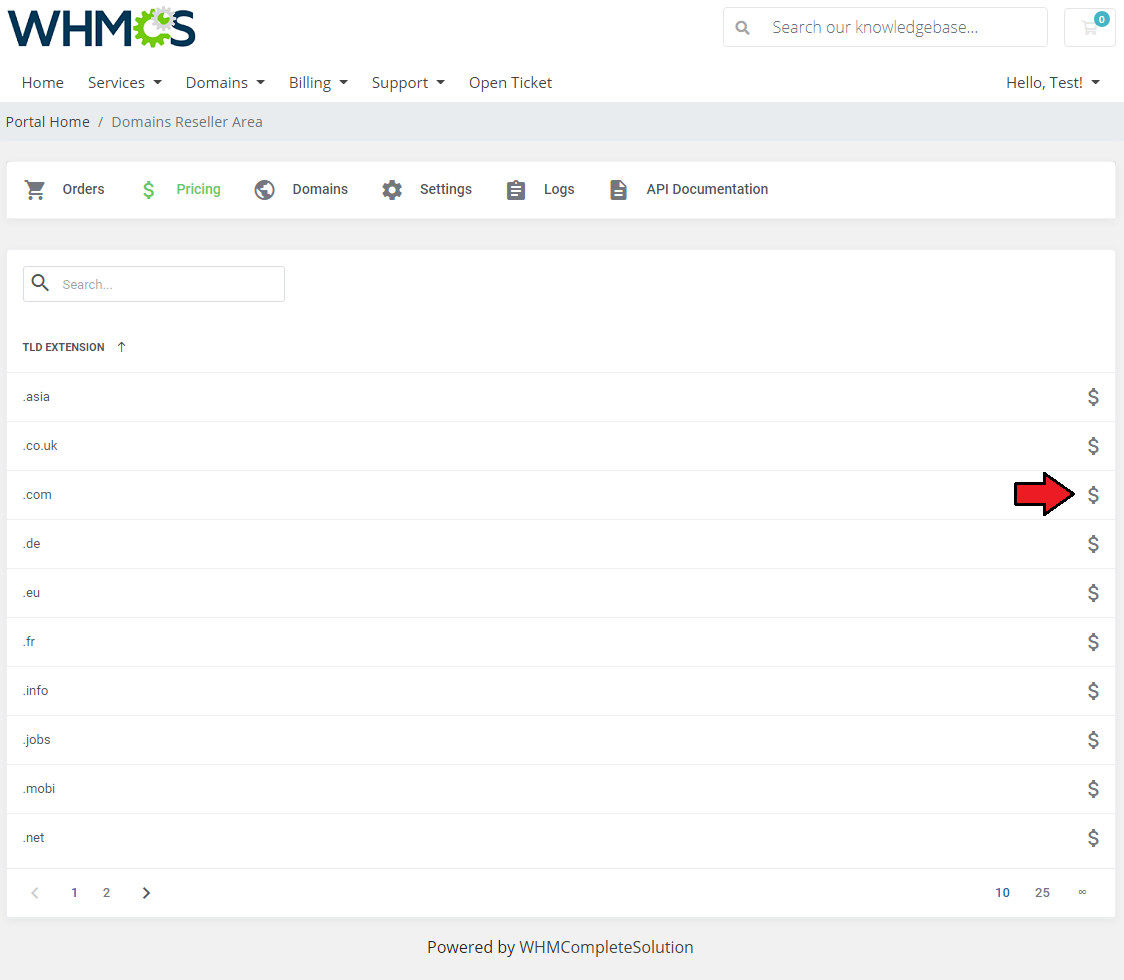Select the .com row text
The width and height of the screenshot is (1124, 980).
coord(37,495)
